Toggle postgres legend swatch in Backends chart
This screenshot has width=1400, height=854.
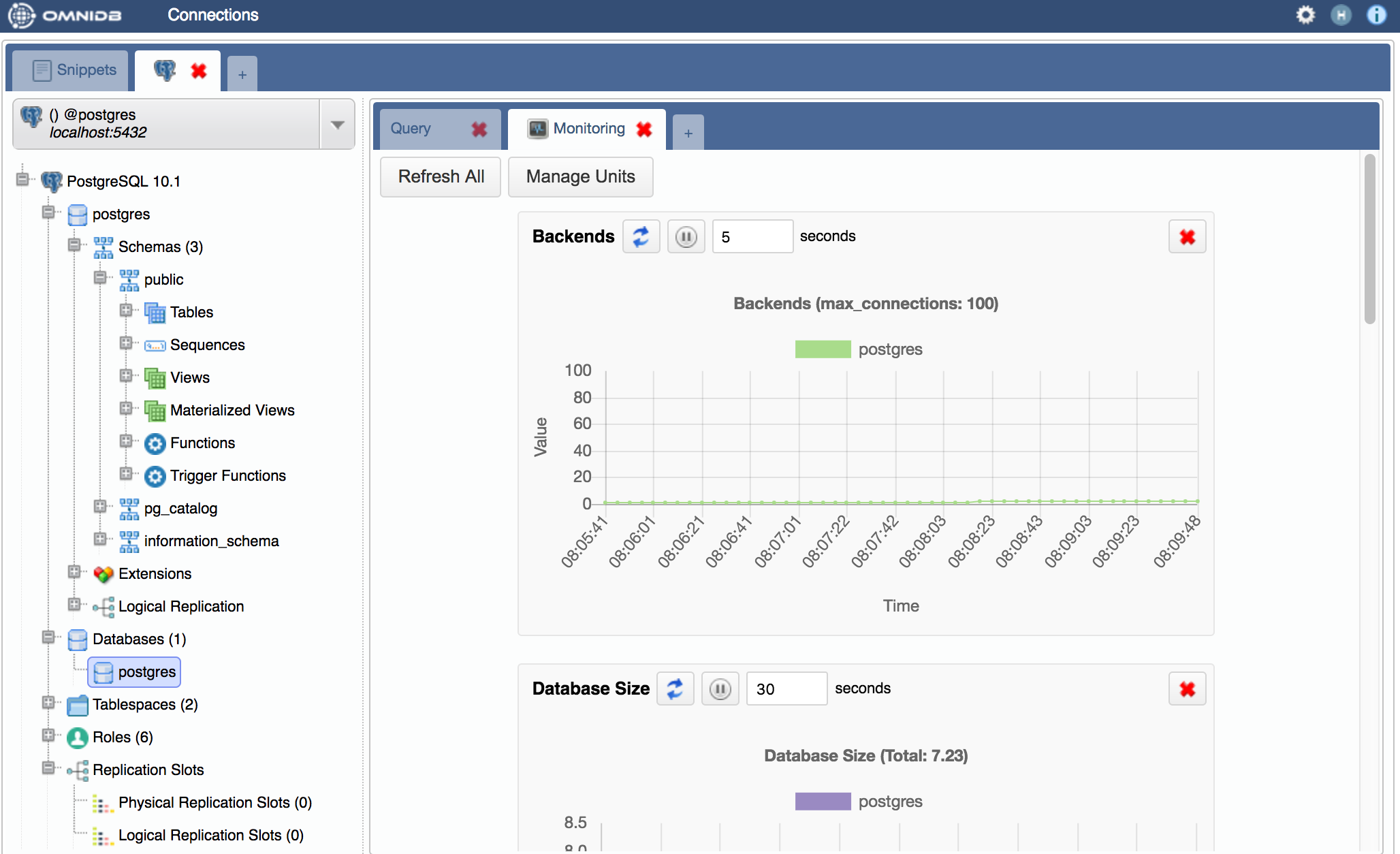click(x=823, y=349)
